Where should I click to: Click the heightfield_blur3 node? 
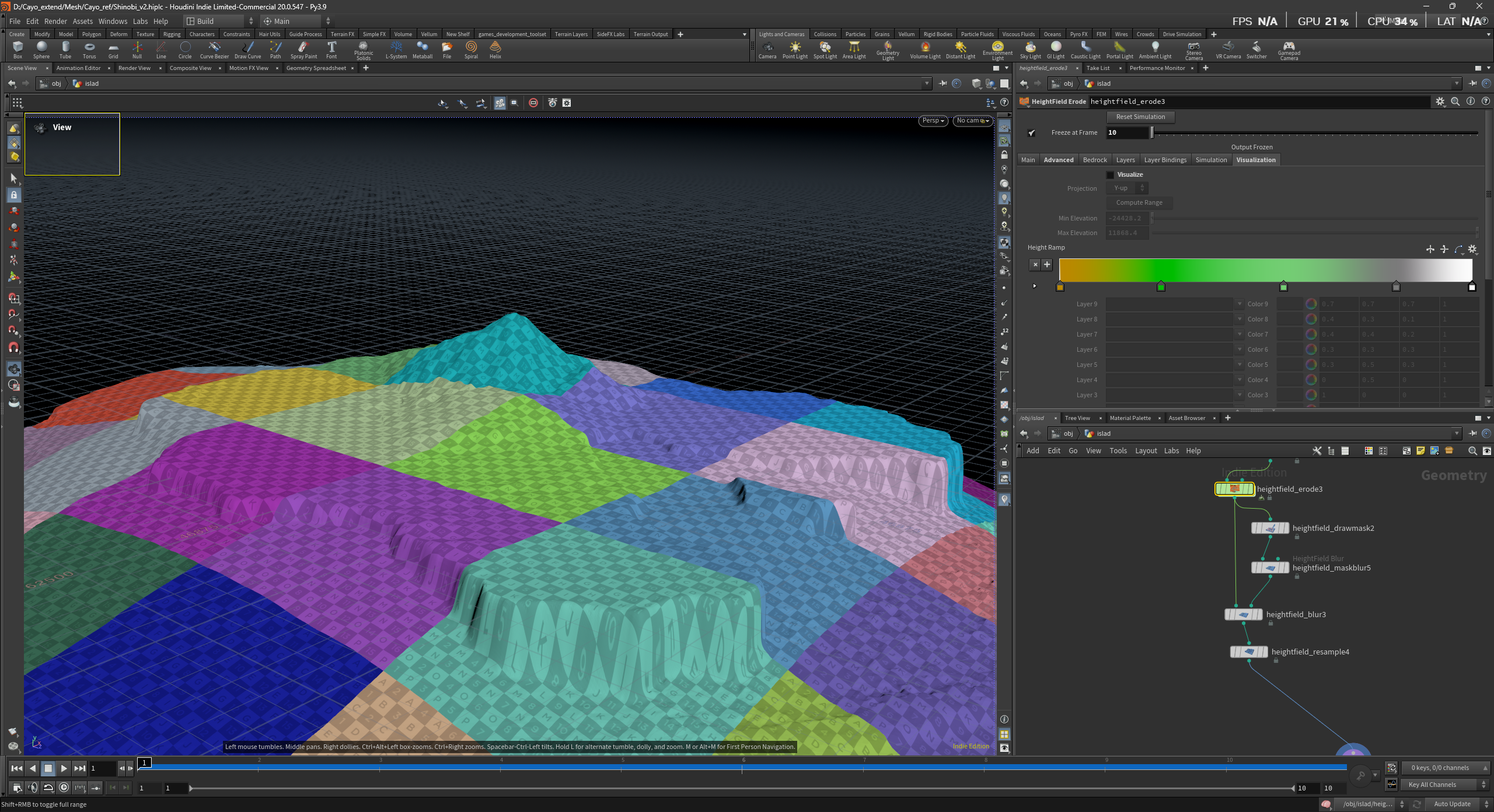click(1243, 615)
